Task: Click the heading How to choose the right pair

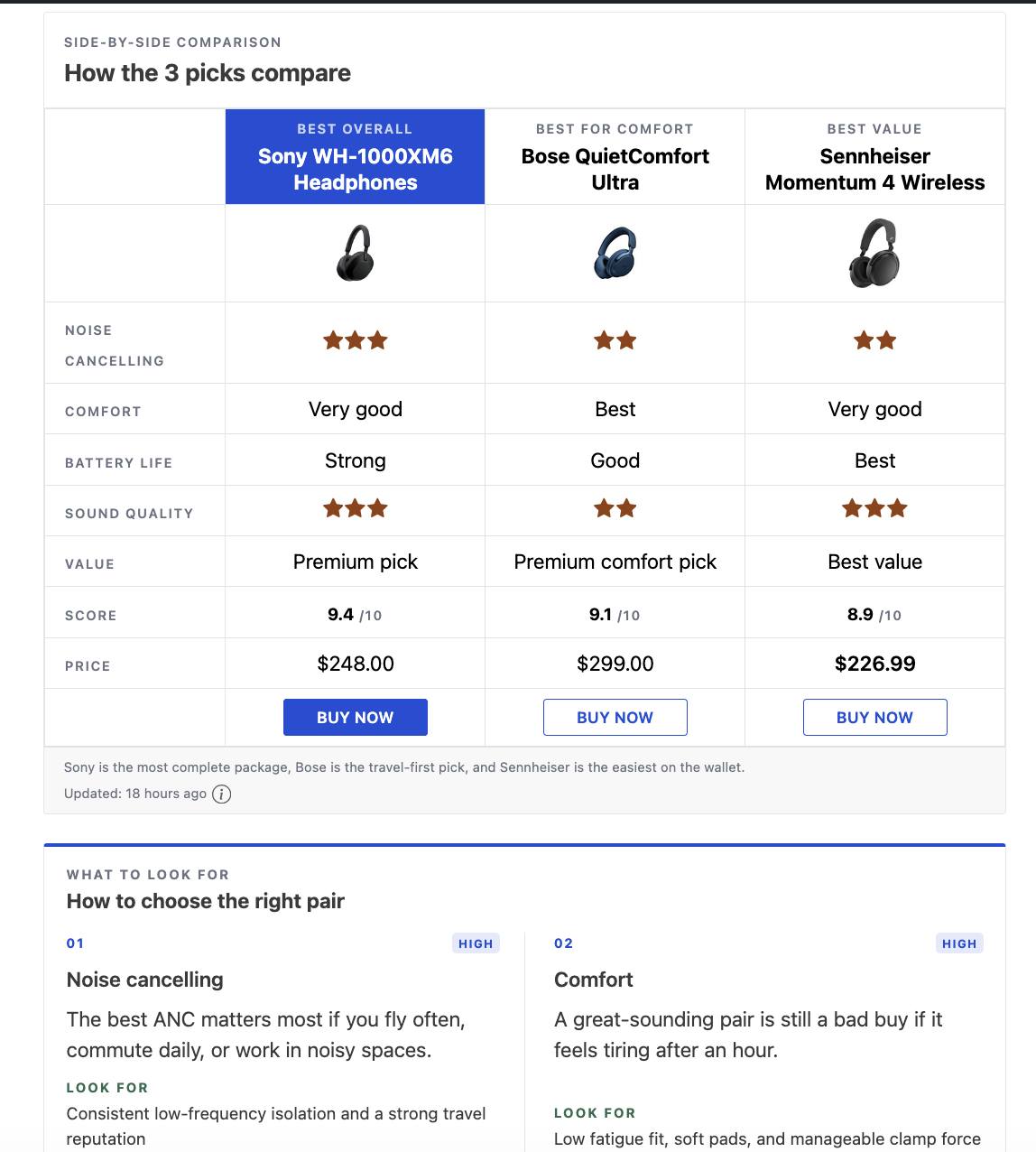Action: pyautogui.click(x=205, y=901)
